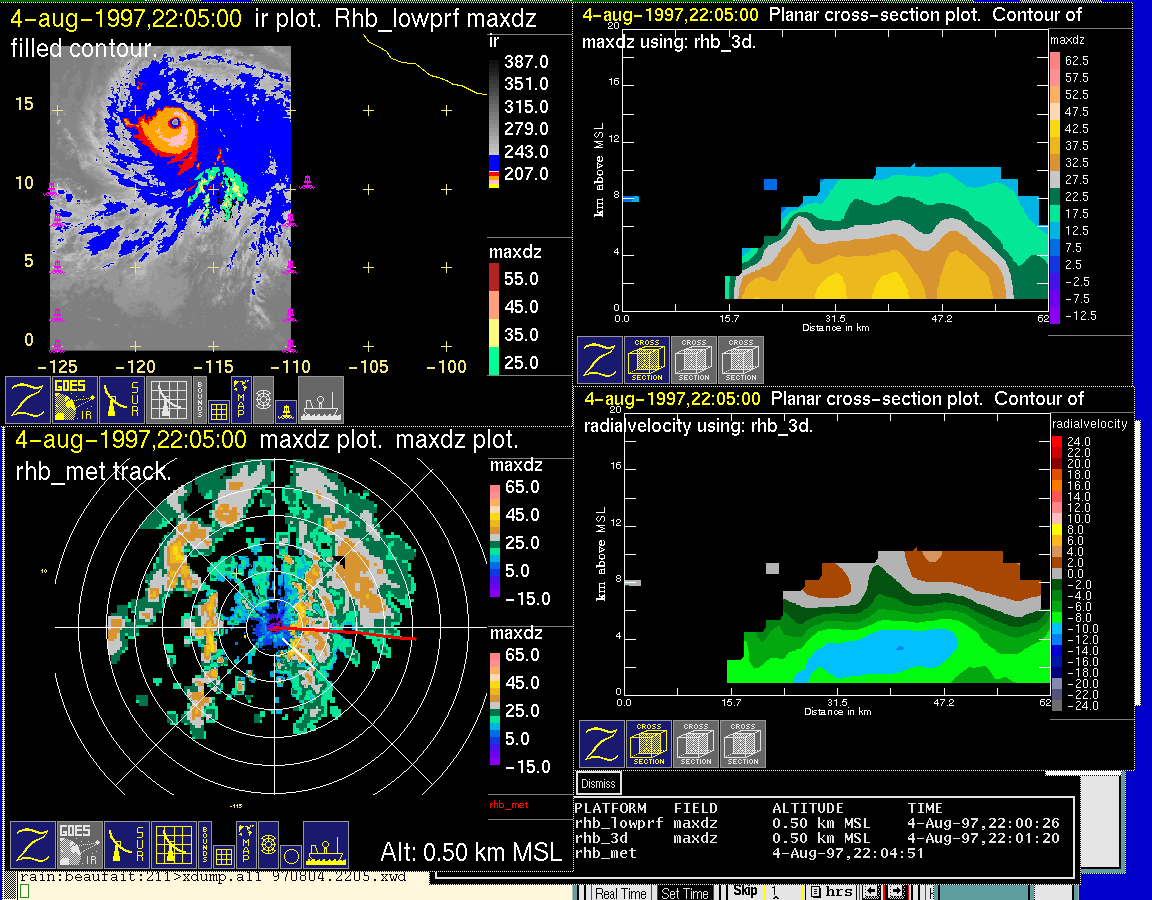Toggle the third cross section icon in the maxdz cross-section window
The image size is (1152, 900).
pos(741,360)
